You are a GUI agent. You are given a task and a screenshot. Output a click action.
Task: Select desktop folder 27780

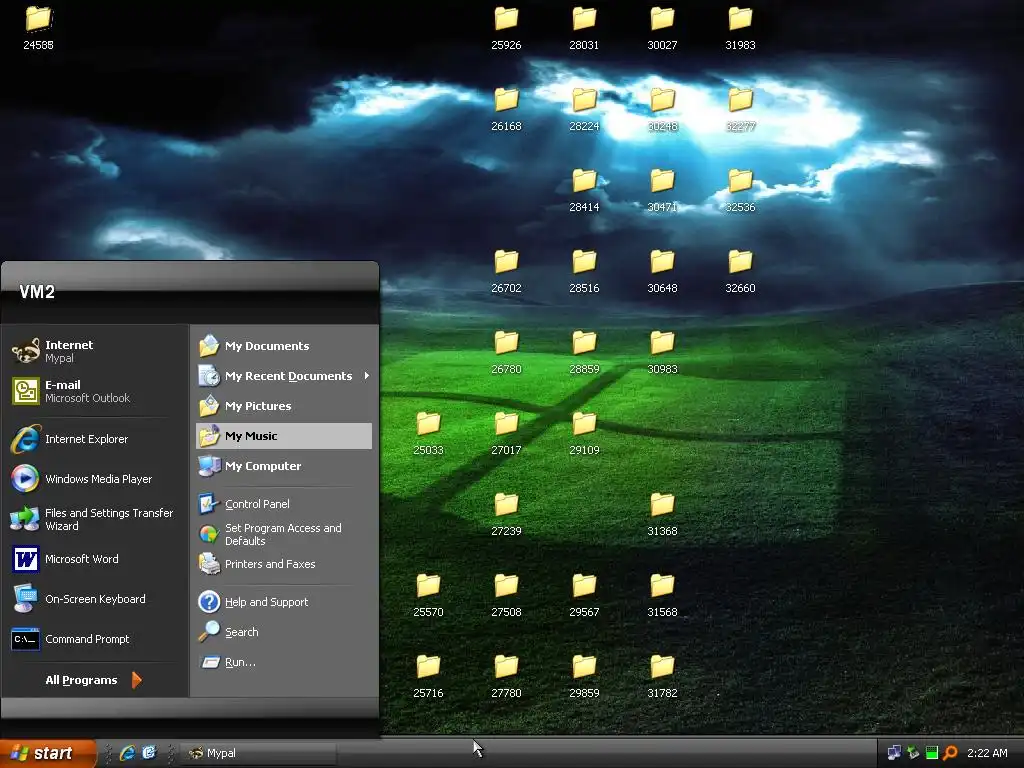tap(506, 675)
